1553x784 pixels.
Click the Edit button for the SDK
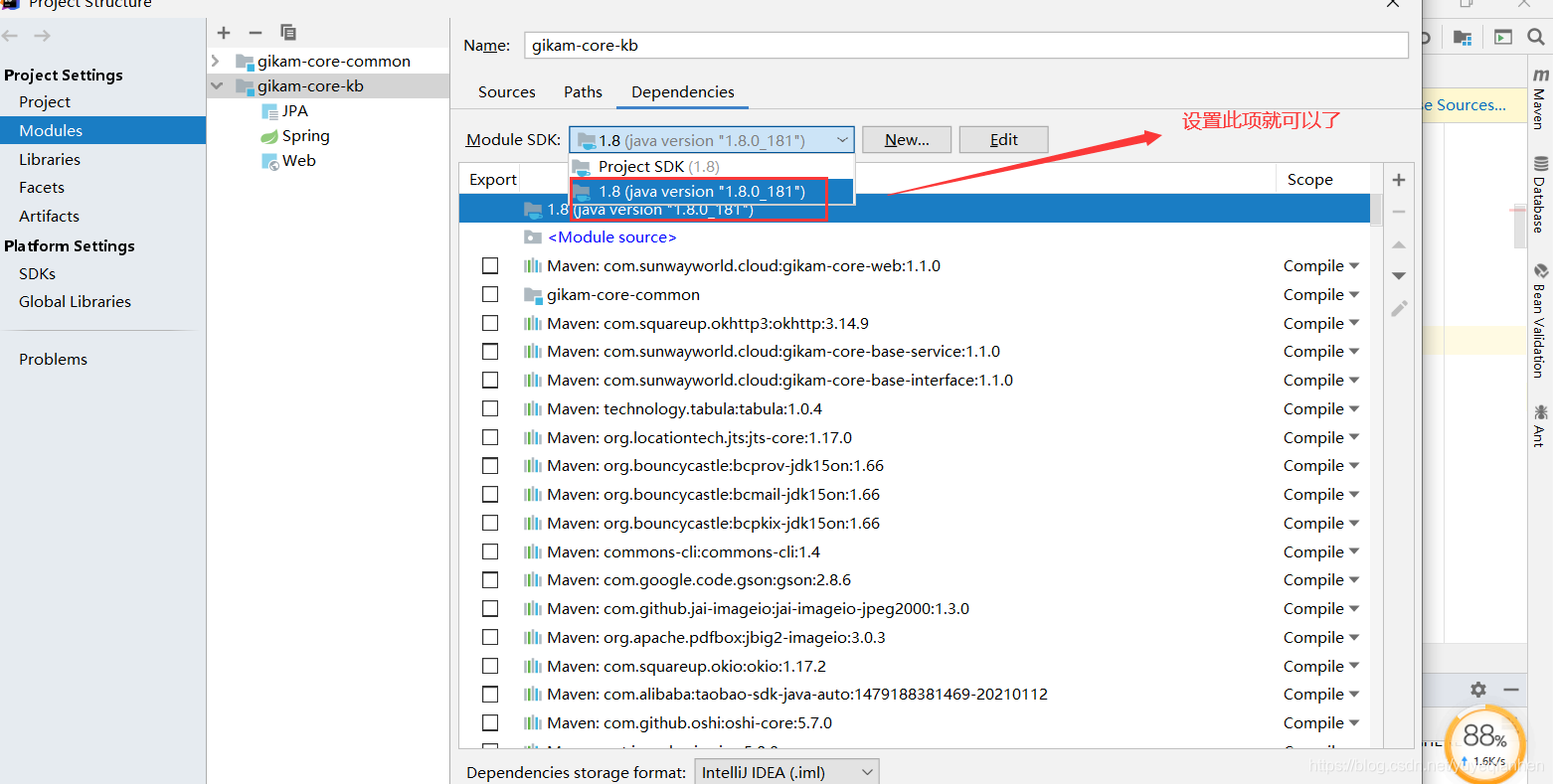[x=1003, y=139]
